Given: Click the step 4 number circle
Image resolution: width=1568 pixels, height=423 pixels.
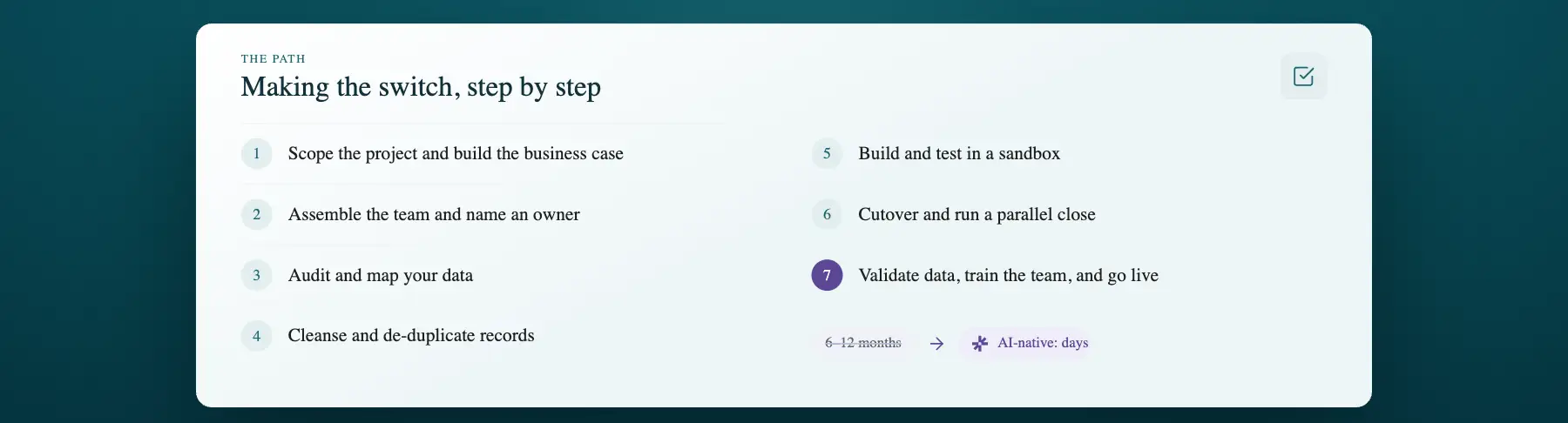Looking at the screenshot, I should 256,336.
